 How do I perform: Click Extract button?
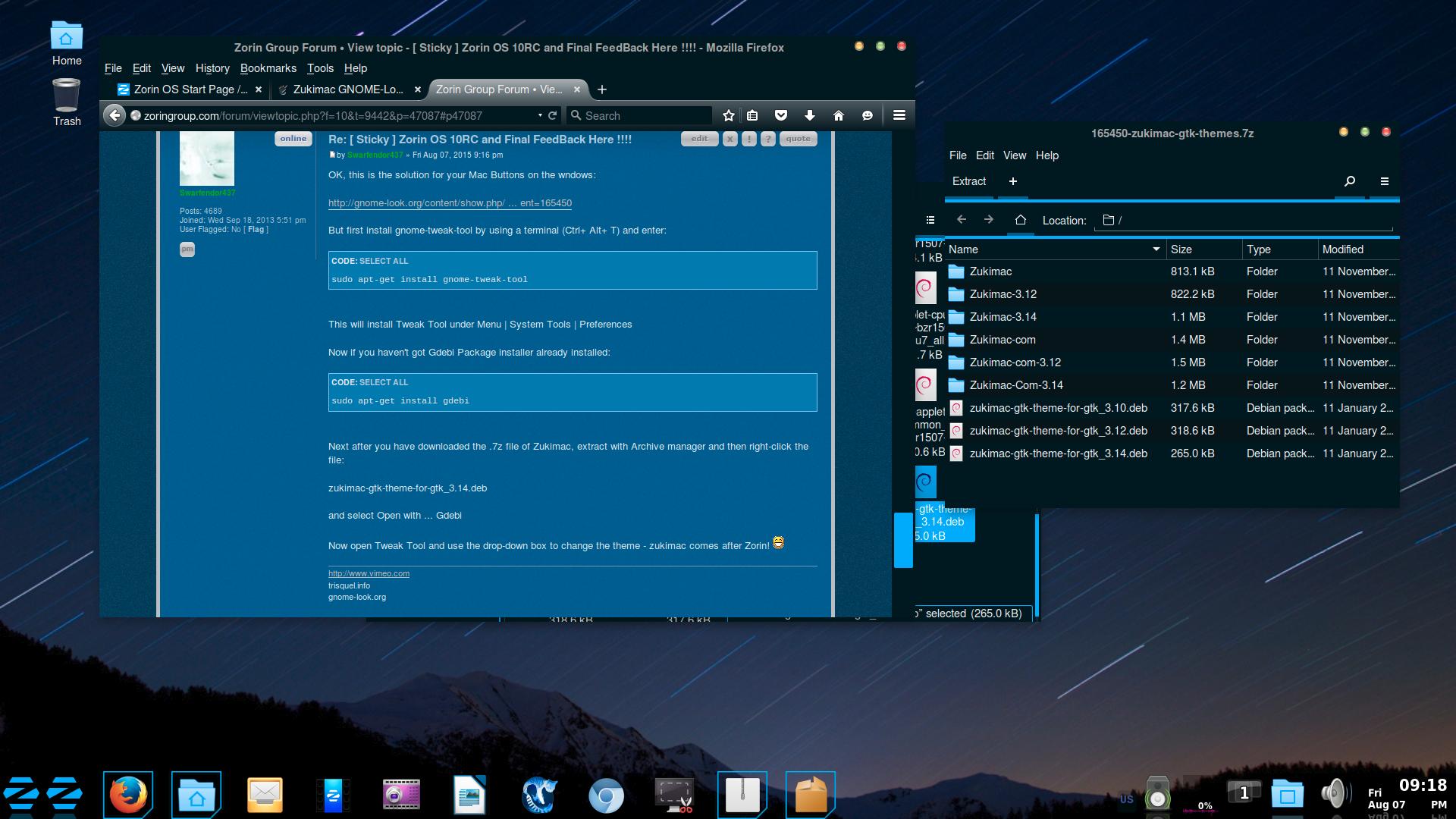(x=969, y=181)
